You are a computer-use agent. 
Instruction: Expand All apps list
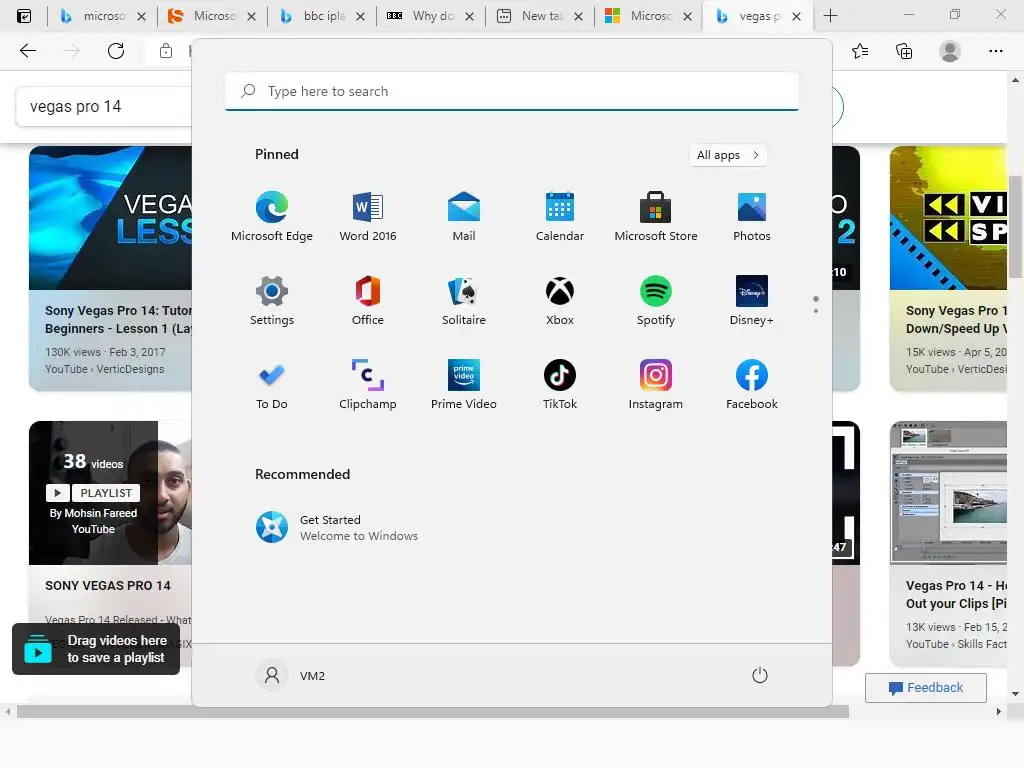pos(728,155)
